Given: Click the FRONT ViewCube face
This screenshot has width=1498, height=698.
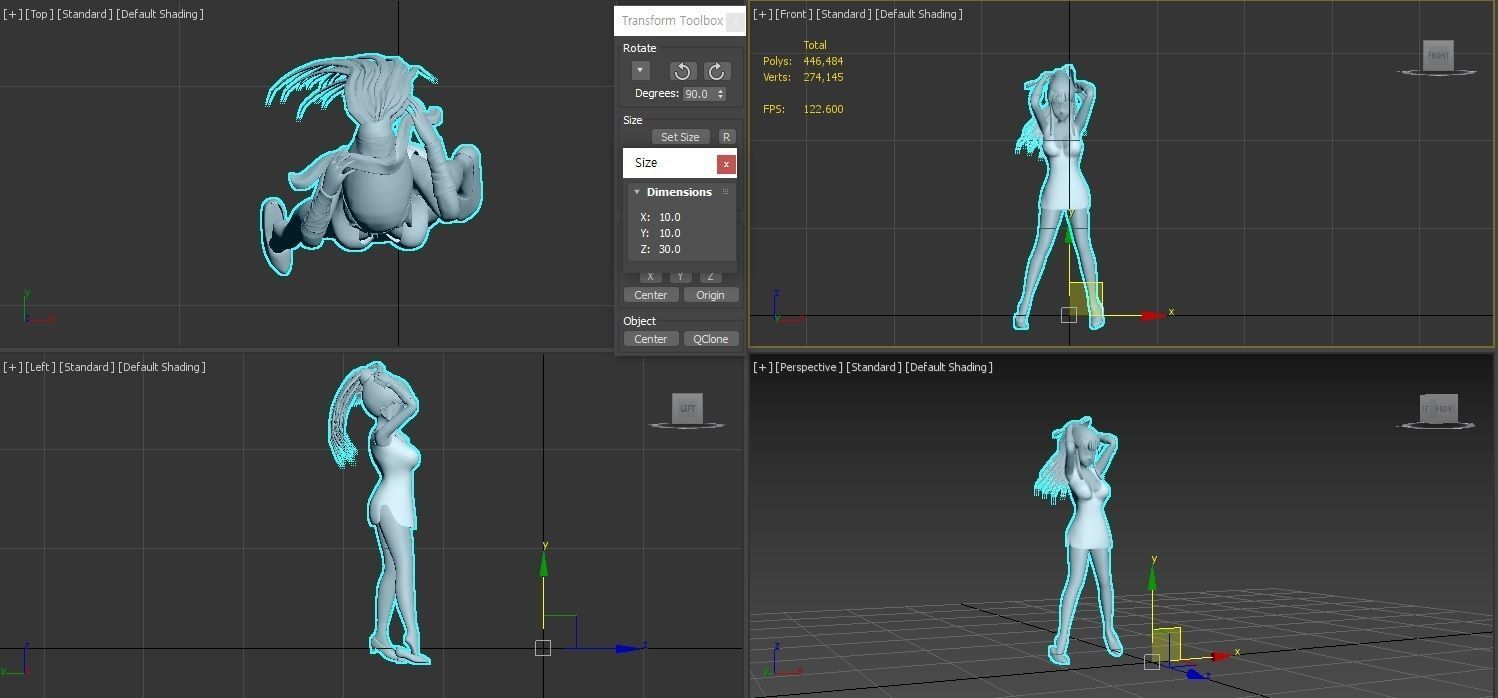Looking at the screenshot, I should click(x=1438, y=55).
